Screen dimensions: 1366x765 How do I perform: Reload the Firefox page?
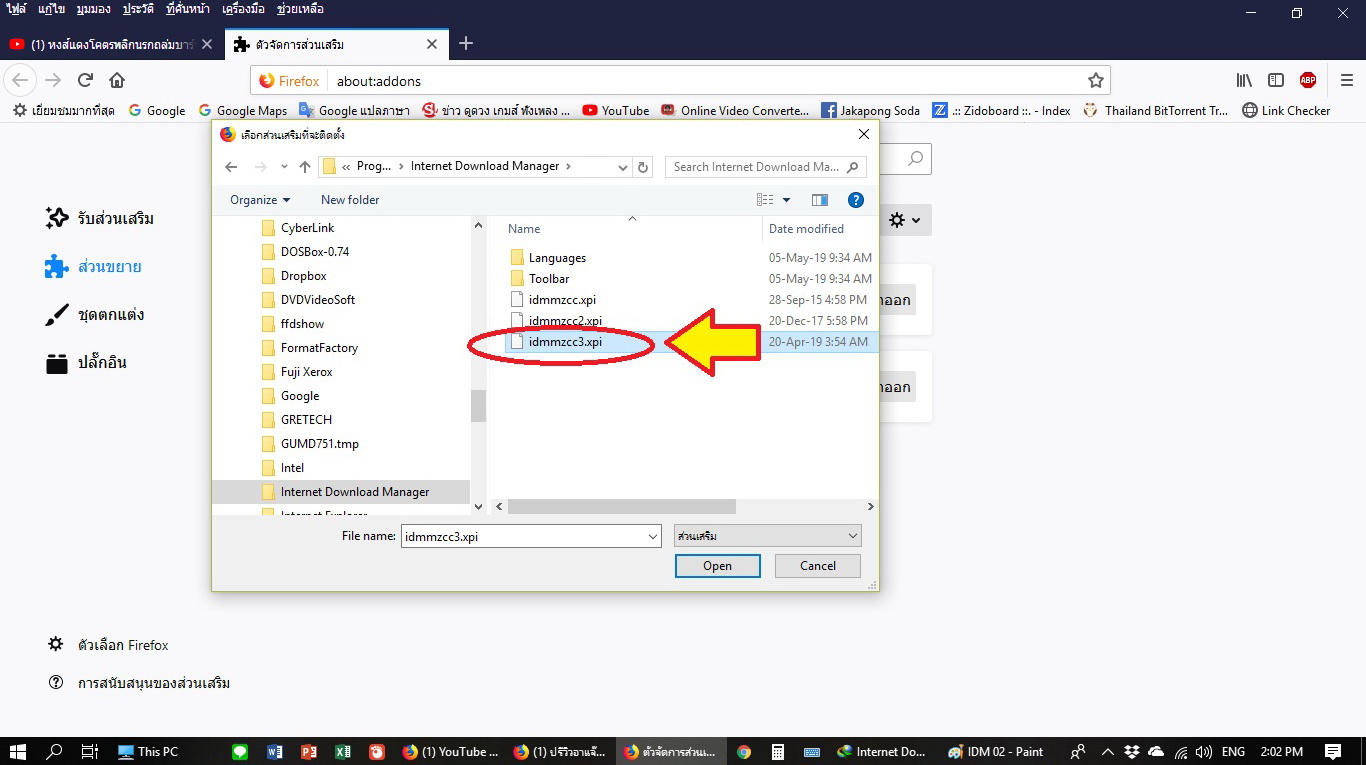tap(86, 80)
